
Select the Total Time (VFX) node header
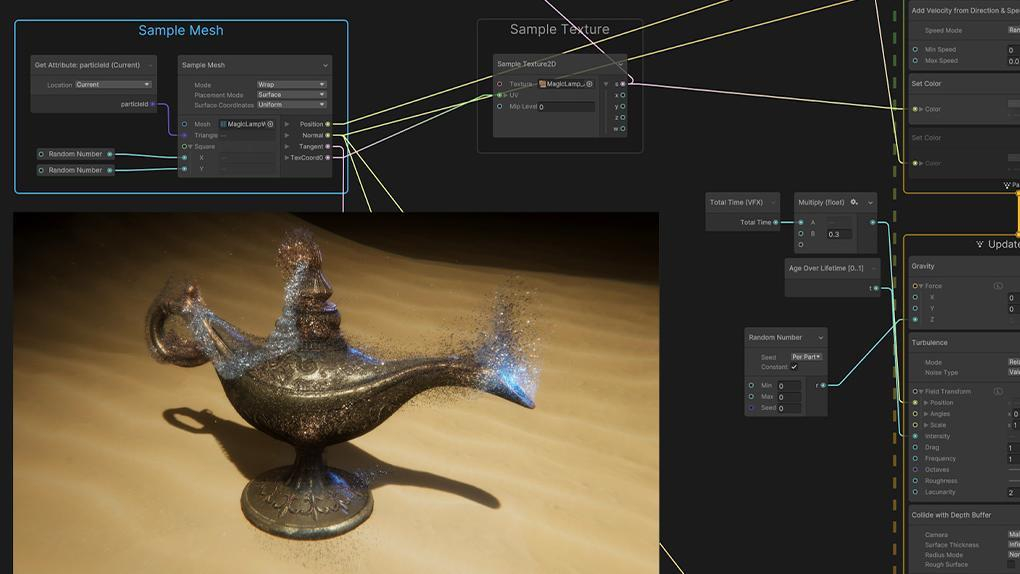click(742, 202)
